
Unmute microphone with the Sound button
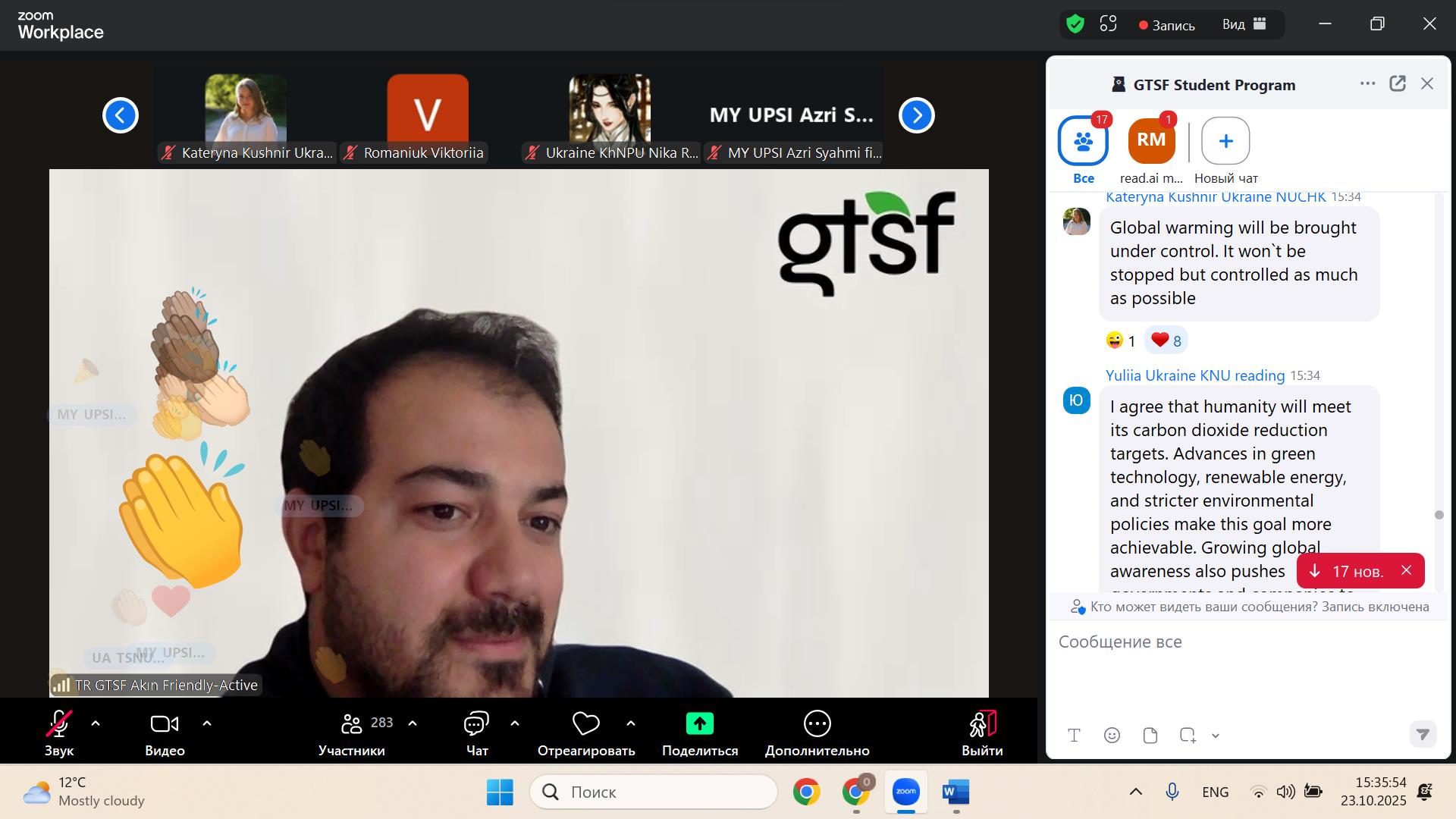(59, 724)
